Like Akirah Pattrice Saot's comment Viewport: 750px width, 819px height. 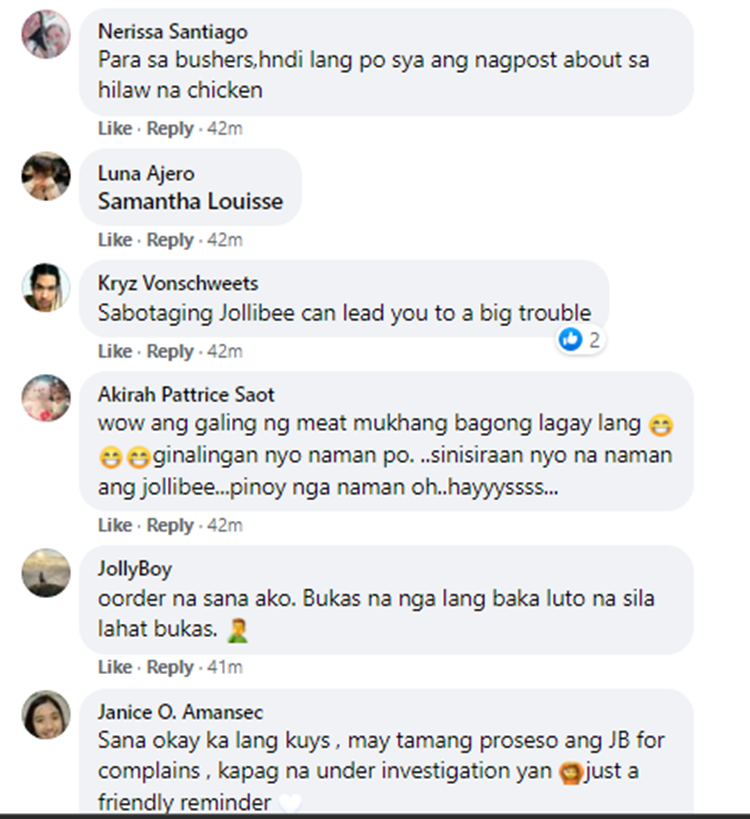tap(115, 525)
